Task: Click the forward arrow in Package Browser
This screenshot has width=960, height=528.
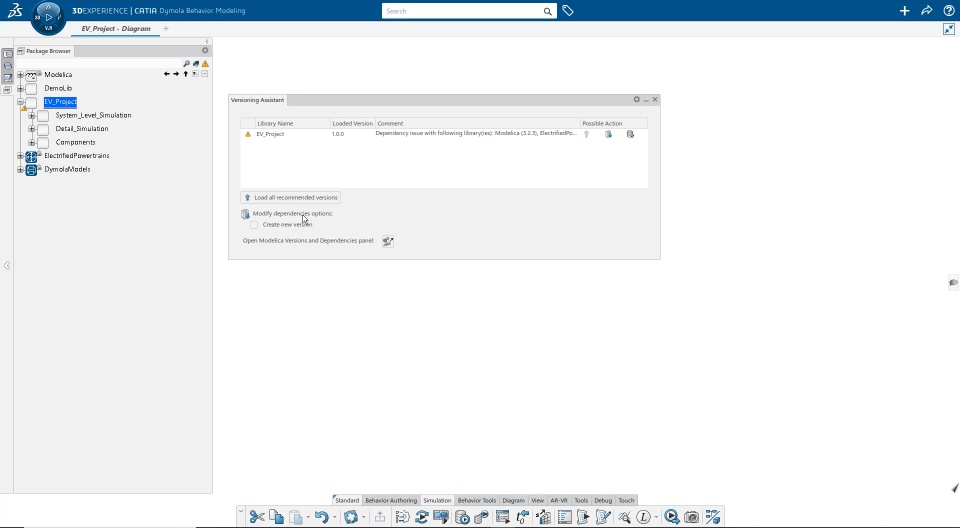Action: pyautogui.click(x=176, y=74)
